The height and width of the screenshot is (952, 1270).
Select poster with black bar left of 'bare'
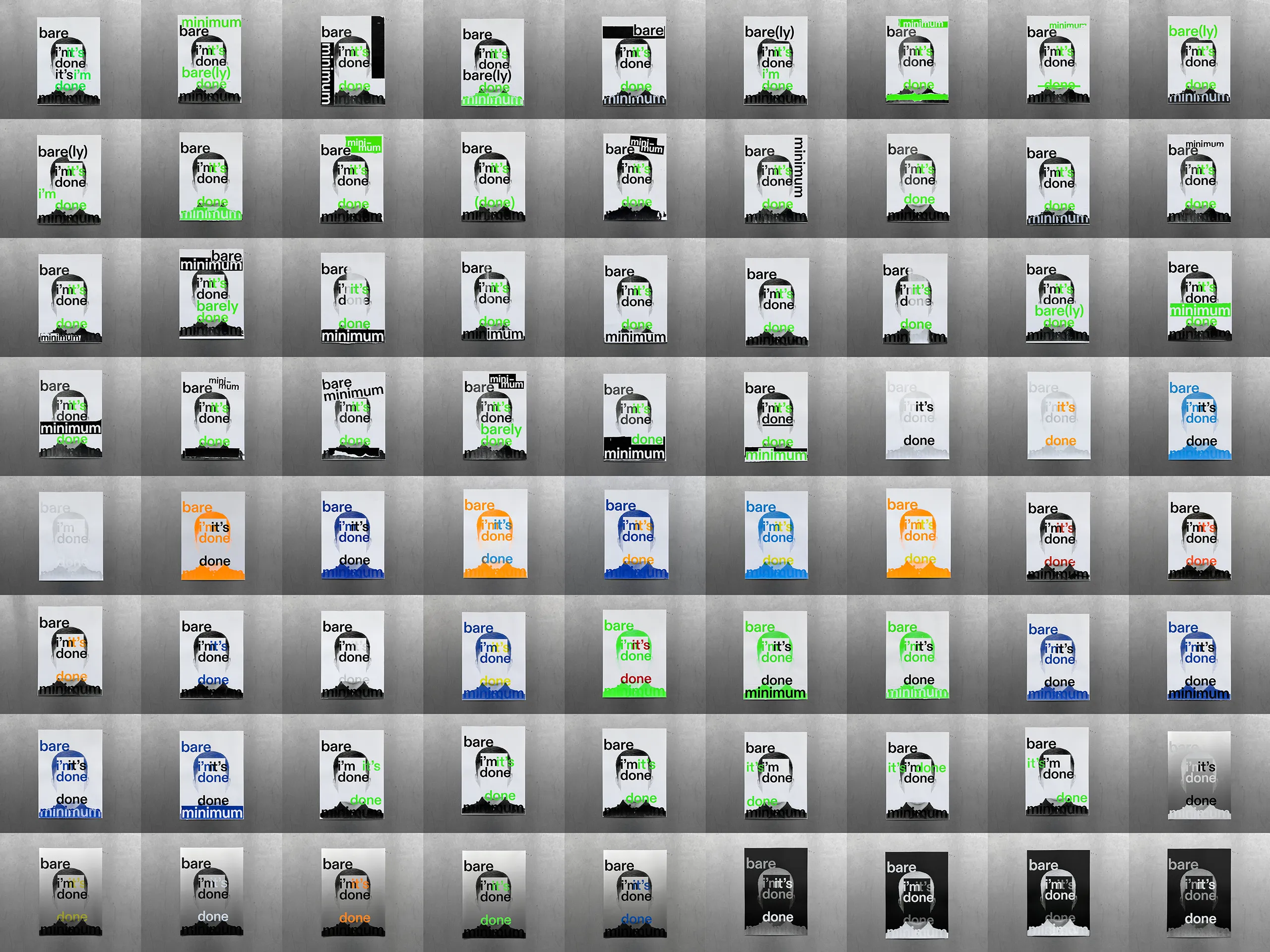click(x=635, y=61)
